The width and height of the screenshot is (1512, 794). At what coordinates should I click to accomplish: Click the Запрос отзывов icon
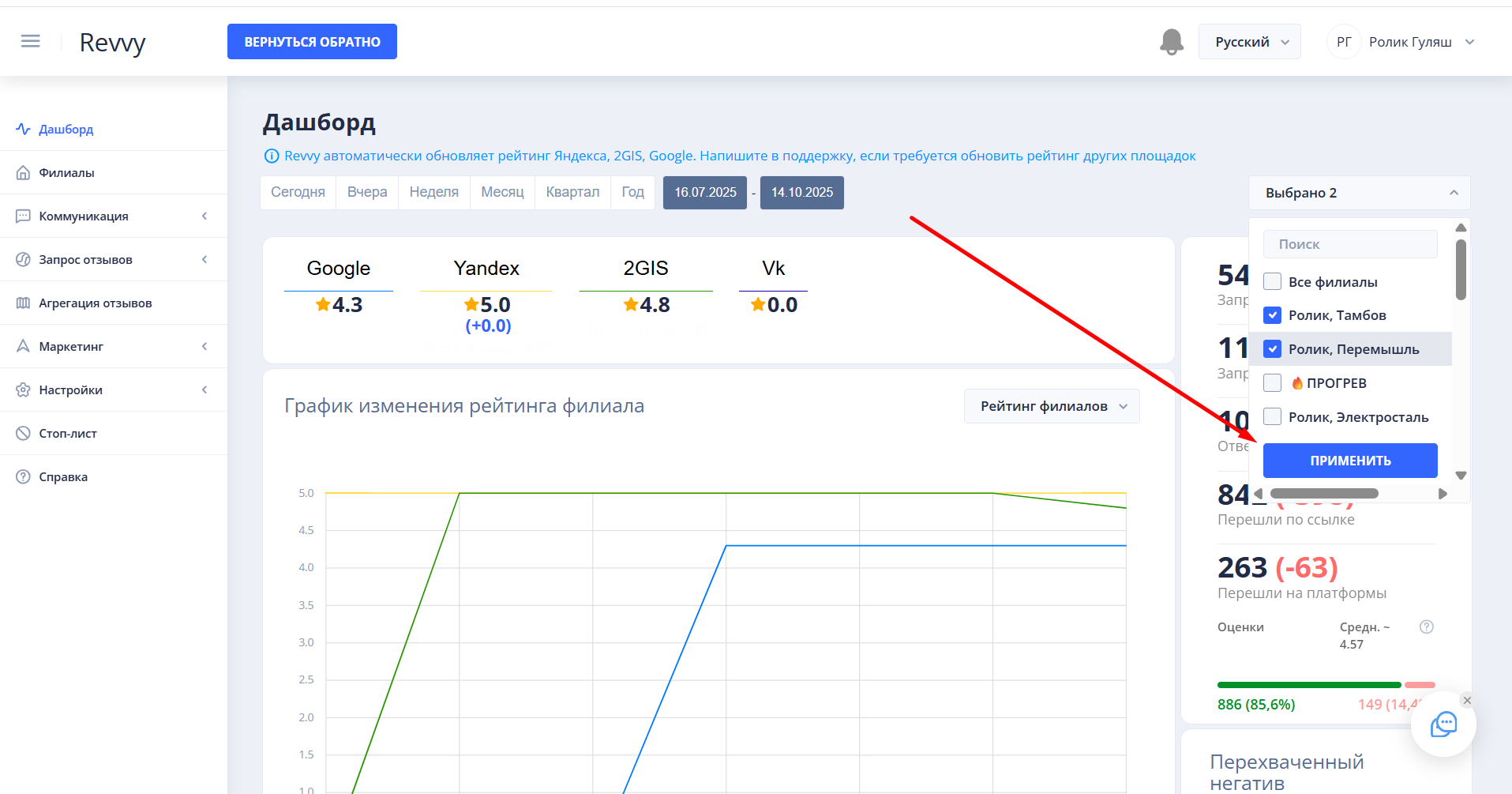(23, 259)
